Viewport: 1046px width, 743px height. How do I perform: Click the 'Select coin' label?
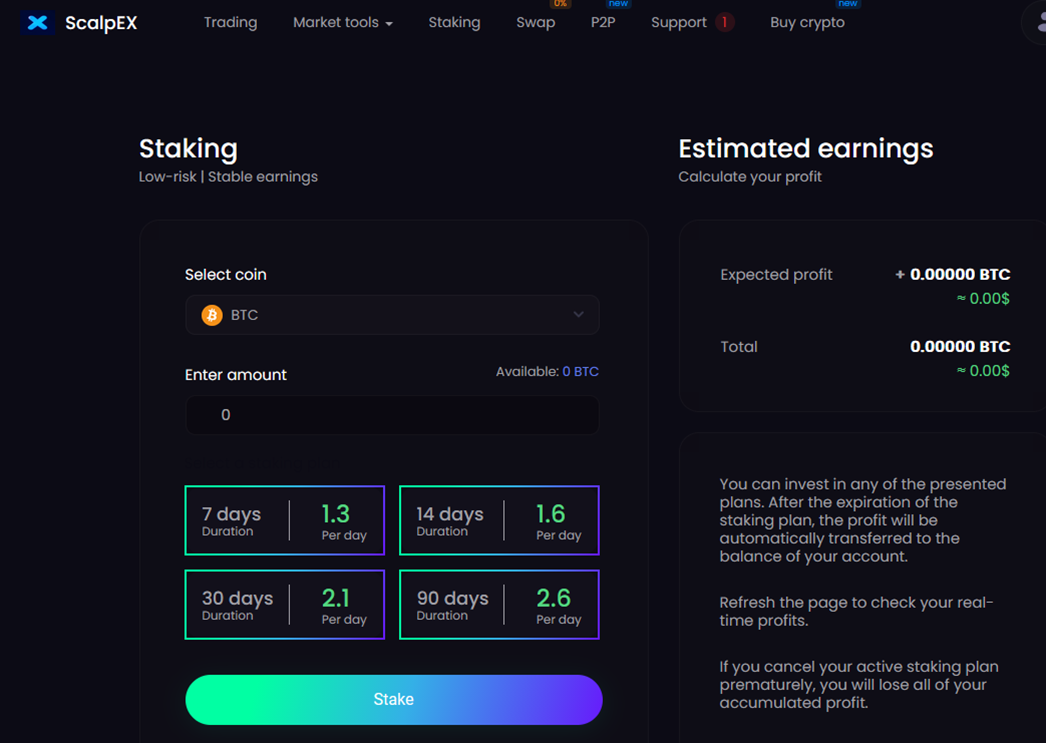[225, 275]
